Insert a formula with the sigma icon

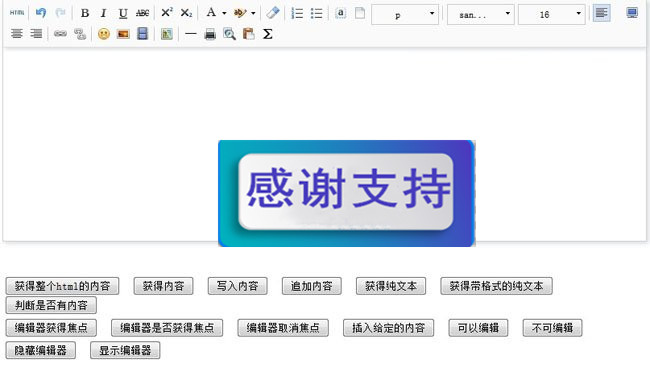click(268, 34)
